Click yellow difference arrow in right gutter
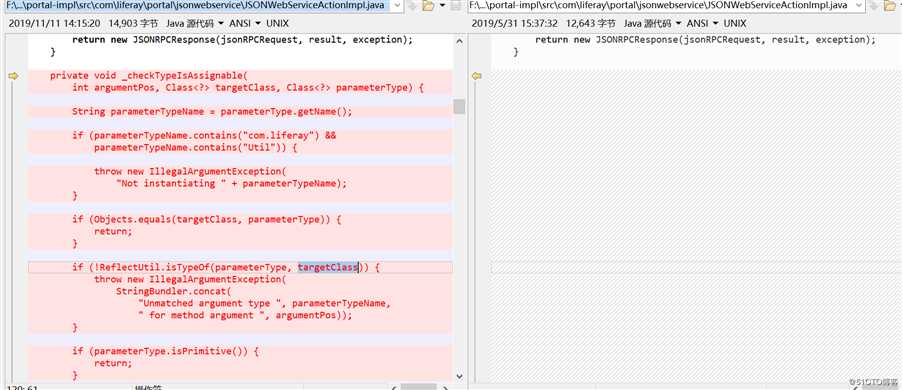The width and height of the screenshot is (902, 390). point(476,76)
